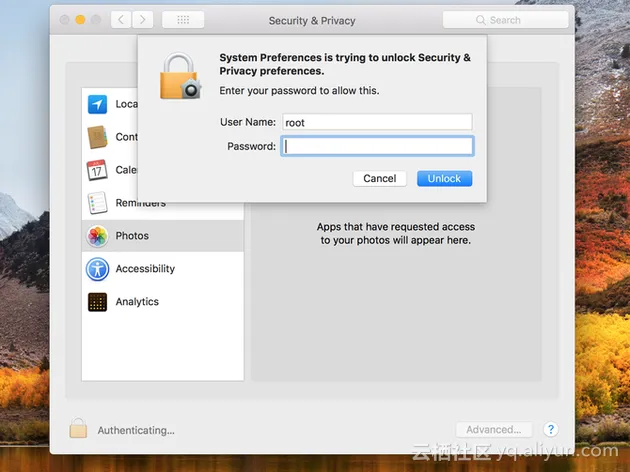Click the Photos flower icon
The image size is (630, 472).
click(97, 236)
